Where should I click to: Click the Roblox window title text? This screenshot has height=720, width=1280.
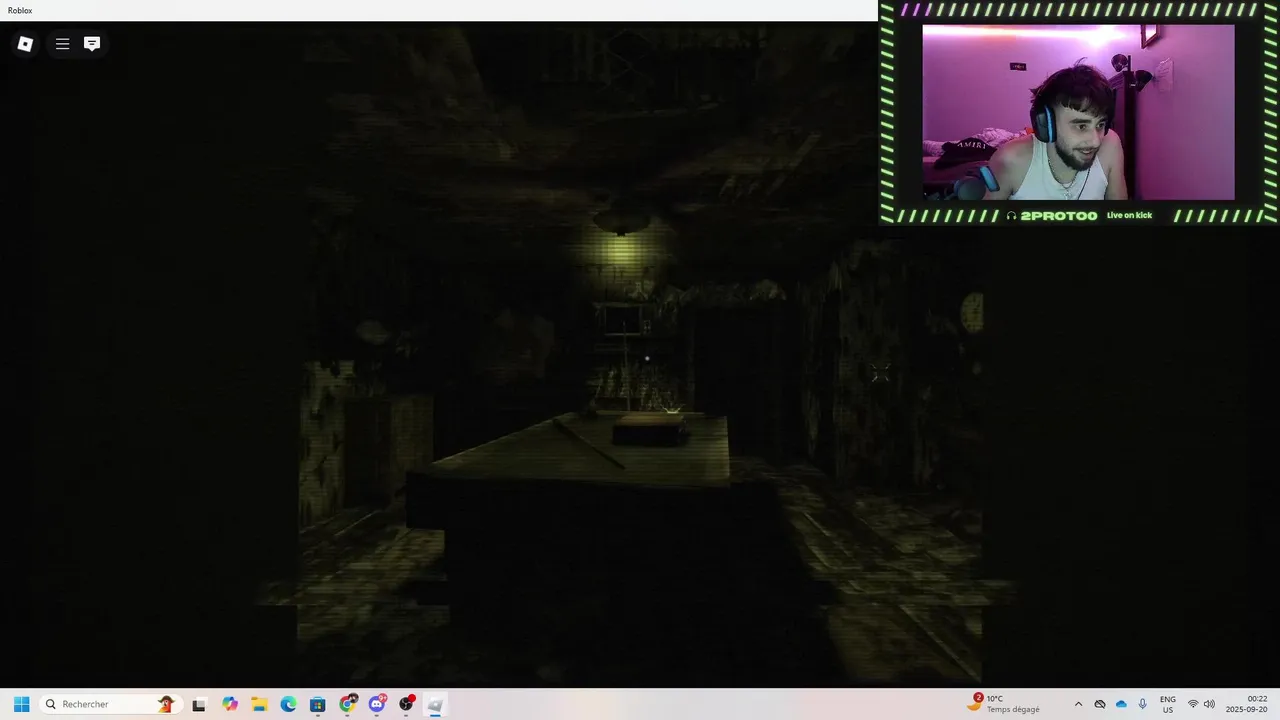20,10
